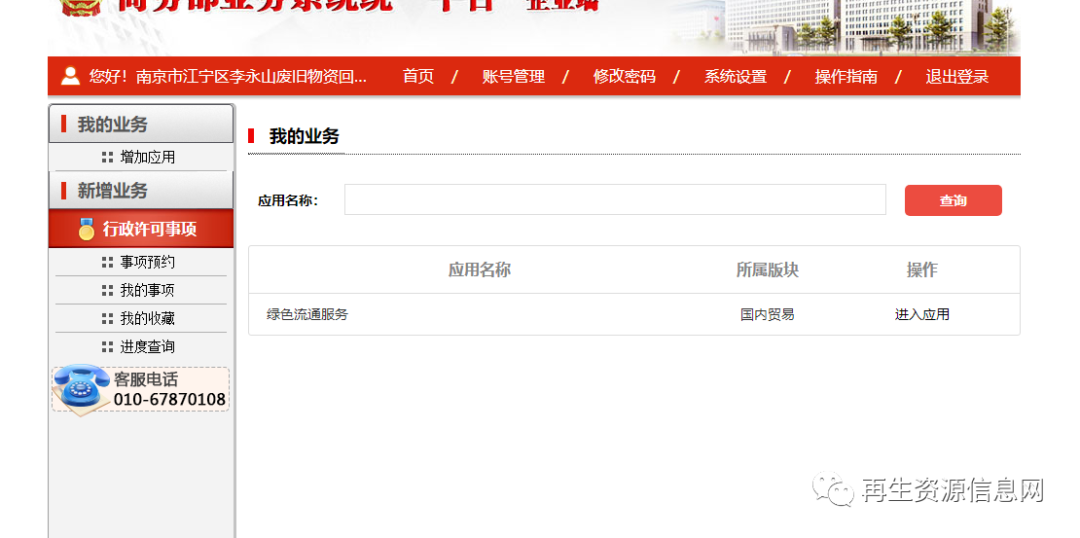Open 我的收藏 in the sidebar
1080x538 pixels.
pyautogui.click(x=147, y=319)
